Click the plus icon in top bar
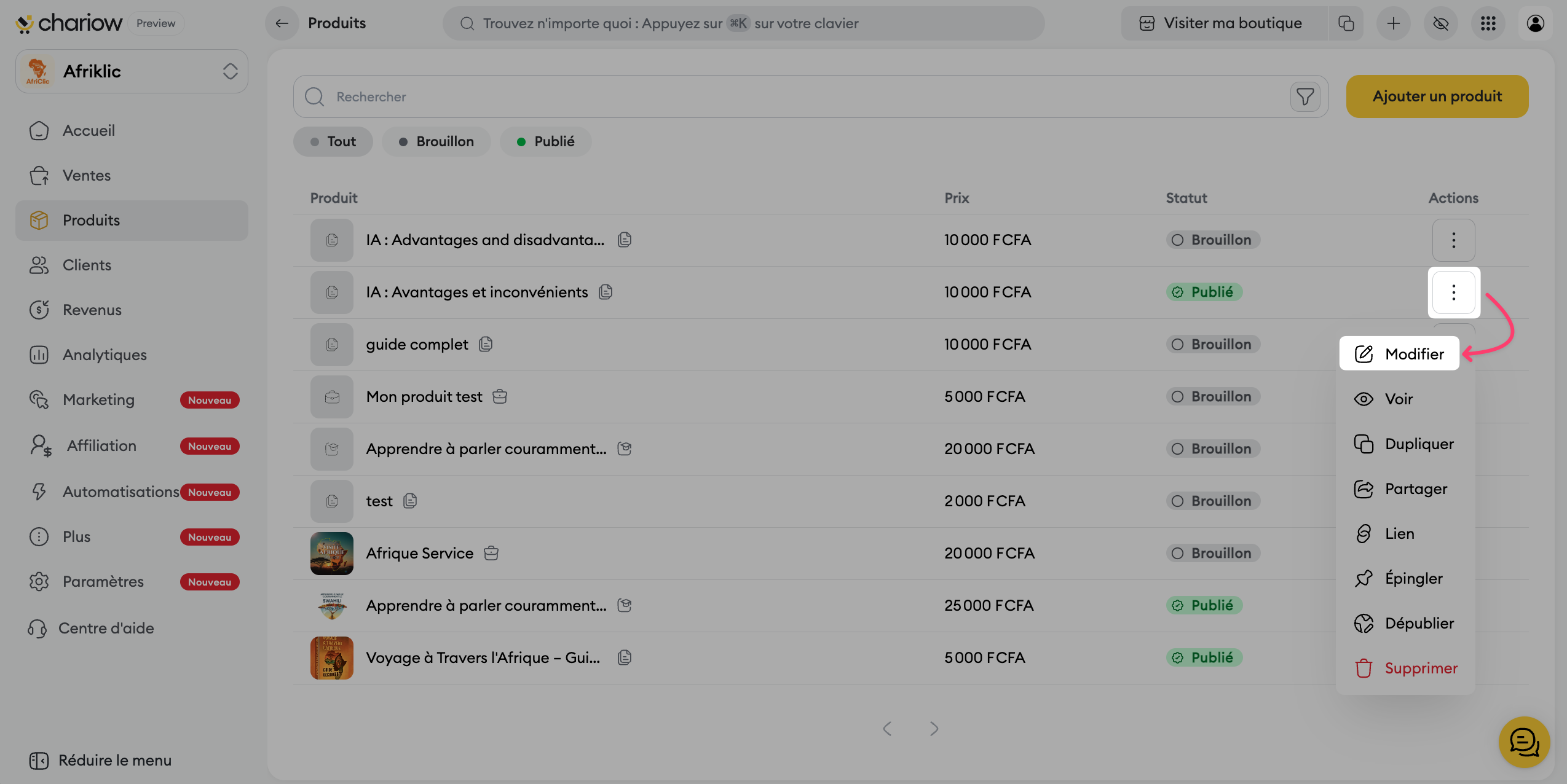Image resolution: width=1567 pixels, height=784 pixels. 1393,23
